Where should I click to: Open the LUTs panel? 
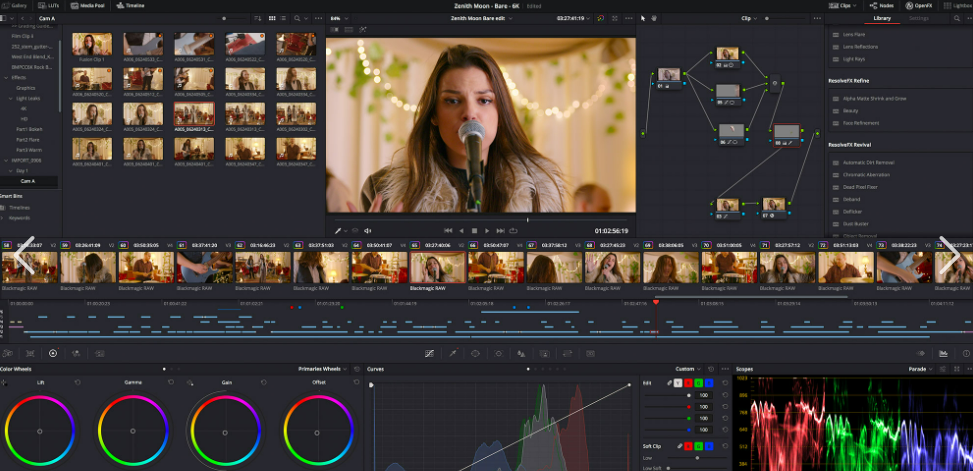click(x=47, y=5)
